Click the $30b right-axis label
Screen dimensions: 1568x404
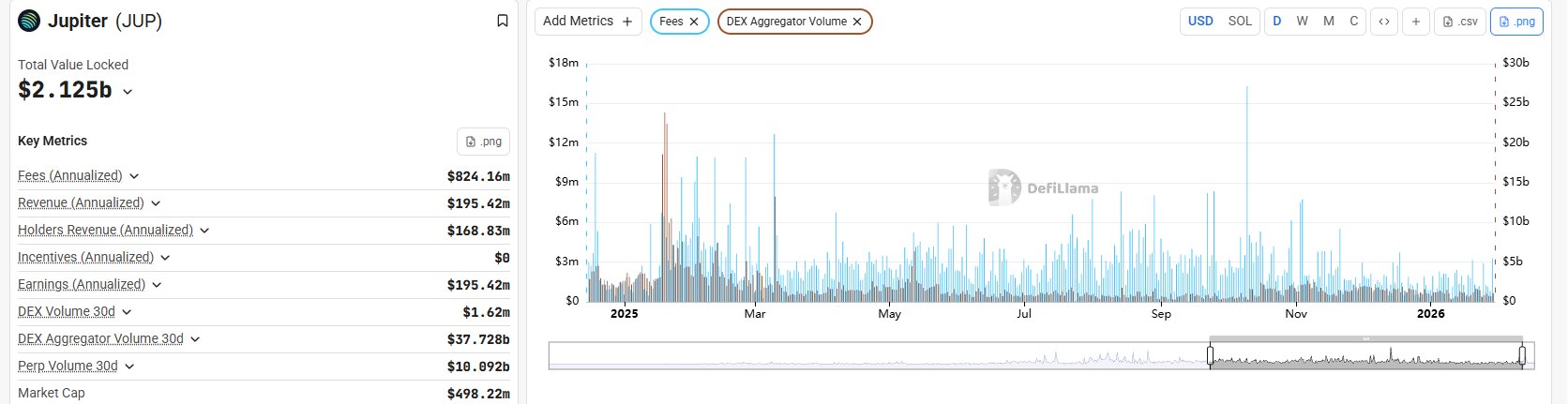point(1515,63)
